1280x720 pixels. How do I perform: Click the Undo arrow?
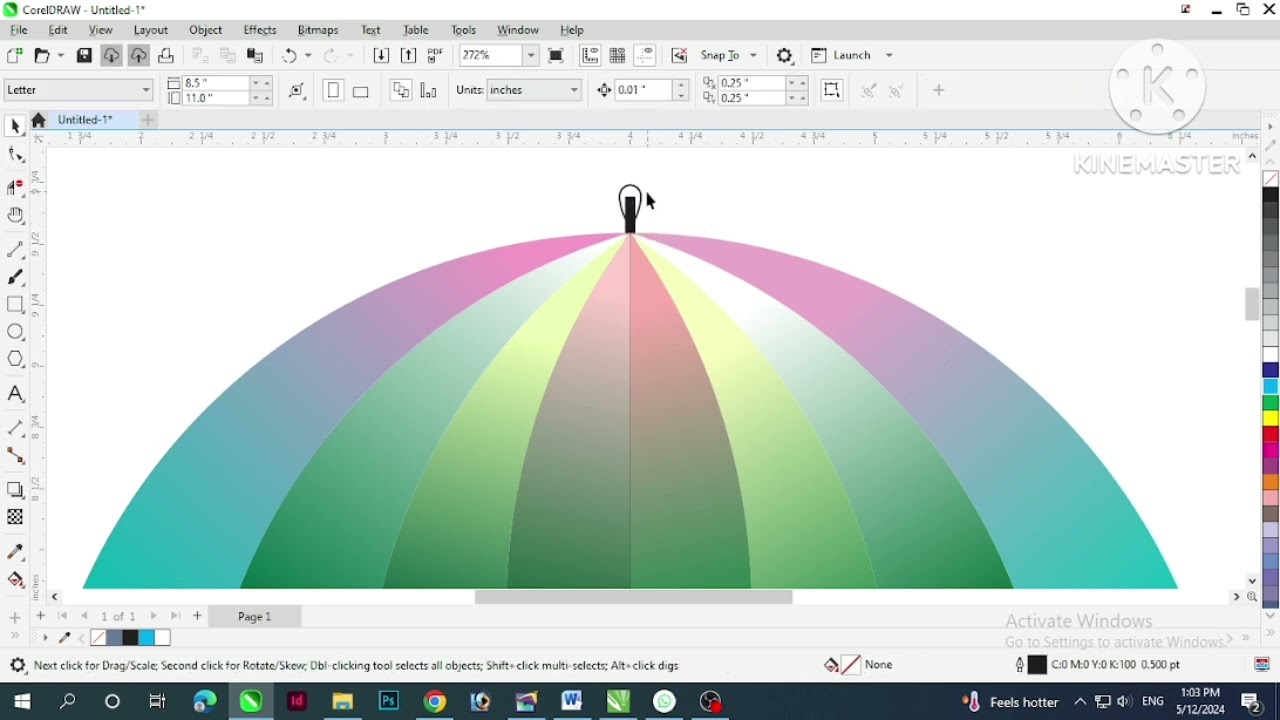[x=289, y=56]
